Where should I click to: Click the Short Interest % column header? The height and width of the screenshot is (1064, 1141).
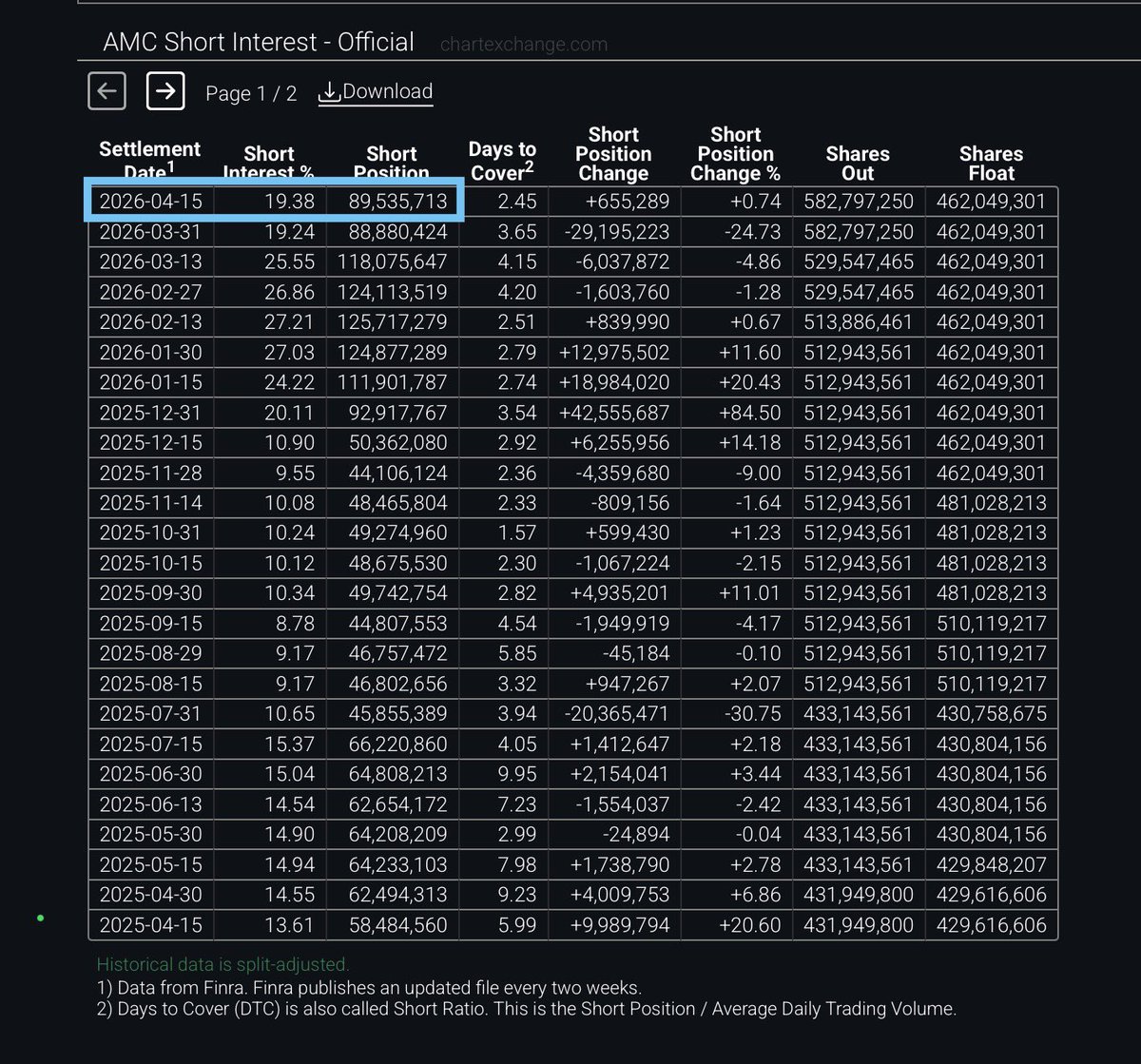(x=268, y=164)
